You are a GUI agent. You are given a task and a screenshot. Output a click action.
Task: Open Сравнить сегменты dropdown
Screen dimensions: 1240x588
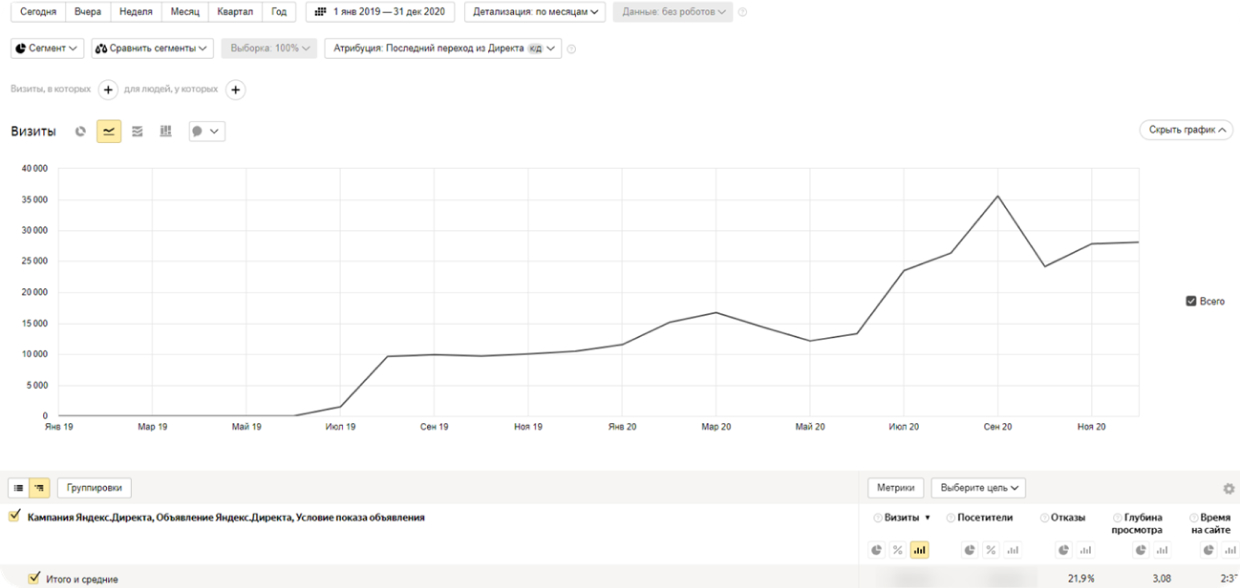click(152, 48)
